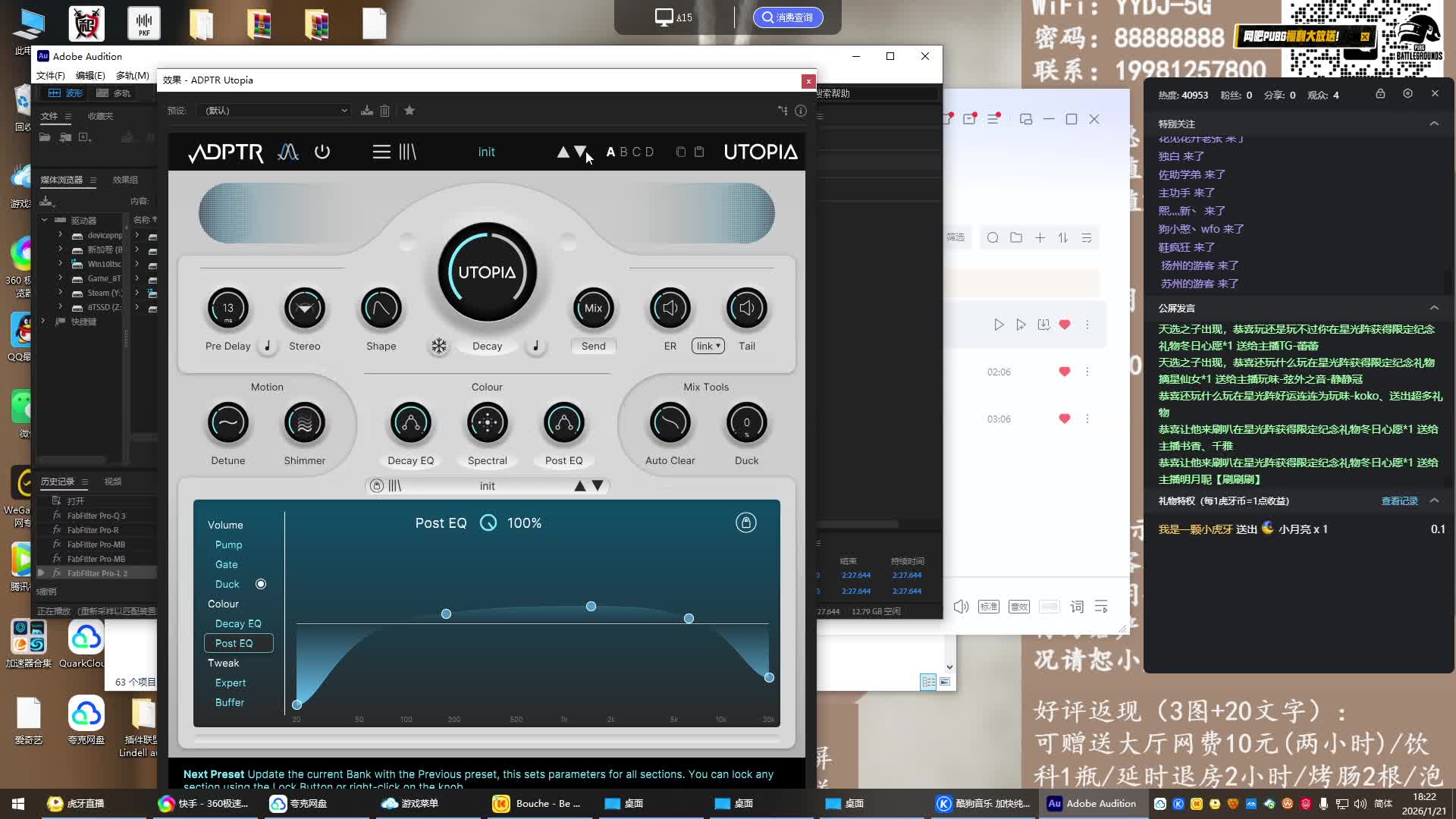The width and height of the screenshot is (1456, 819).
Task: Open the hamburger menu in the Utopia header
Action: coord(381,152)
